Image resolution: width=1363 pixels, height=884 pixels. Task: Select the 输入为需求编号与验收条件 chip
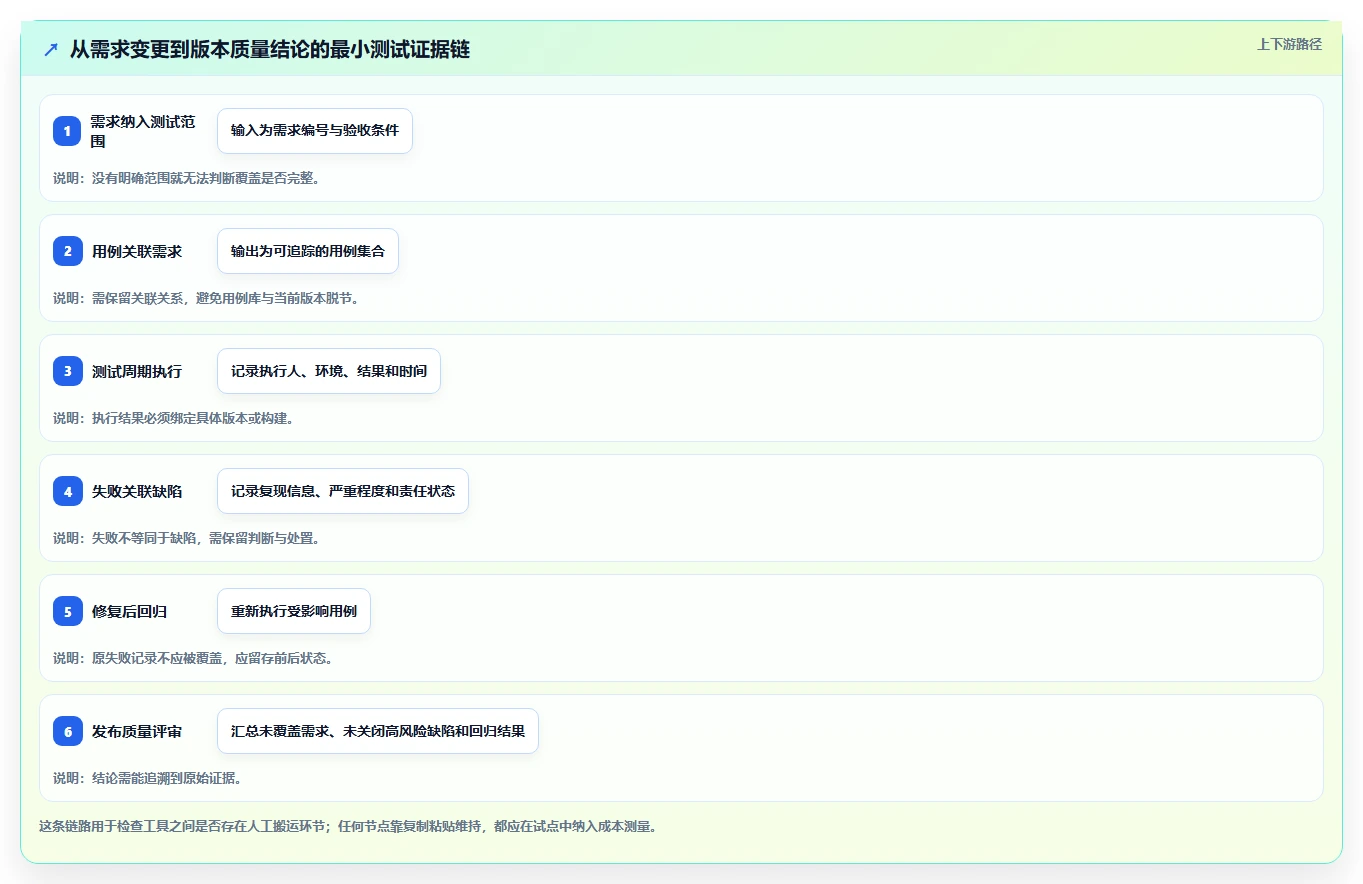click(315, 131)
